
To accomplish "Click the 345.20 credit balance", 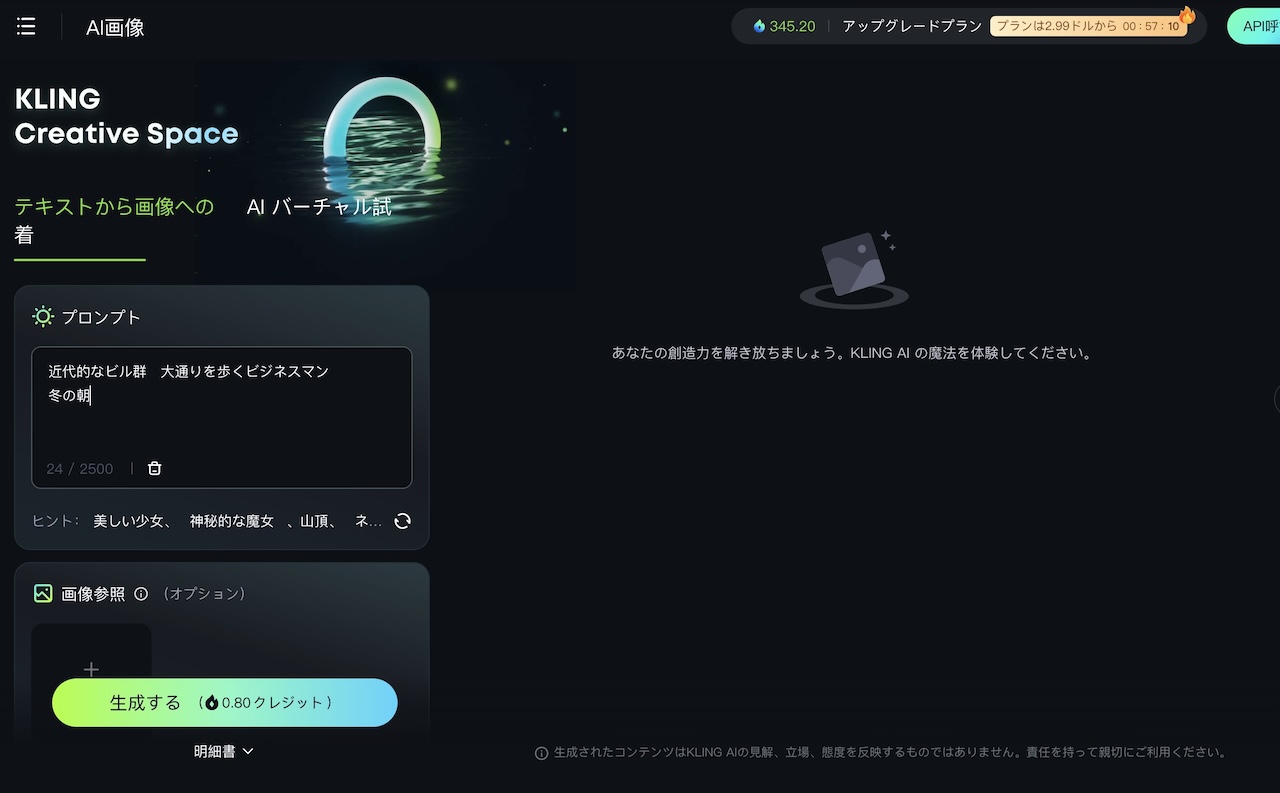I will [792, 27].
